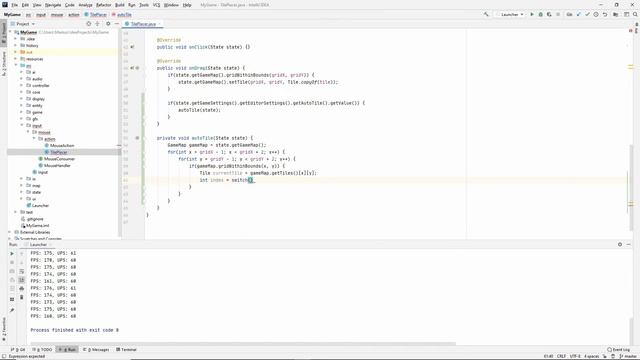Image resolution: width=640 pixels, height=360 pixels.
Task: Click the horizontal scrollbar in Run console
Action: [243, 344]
